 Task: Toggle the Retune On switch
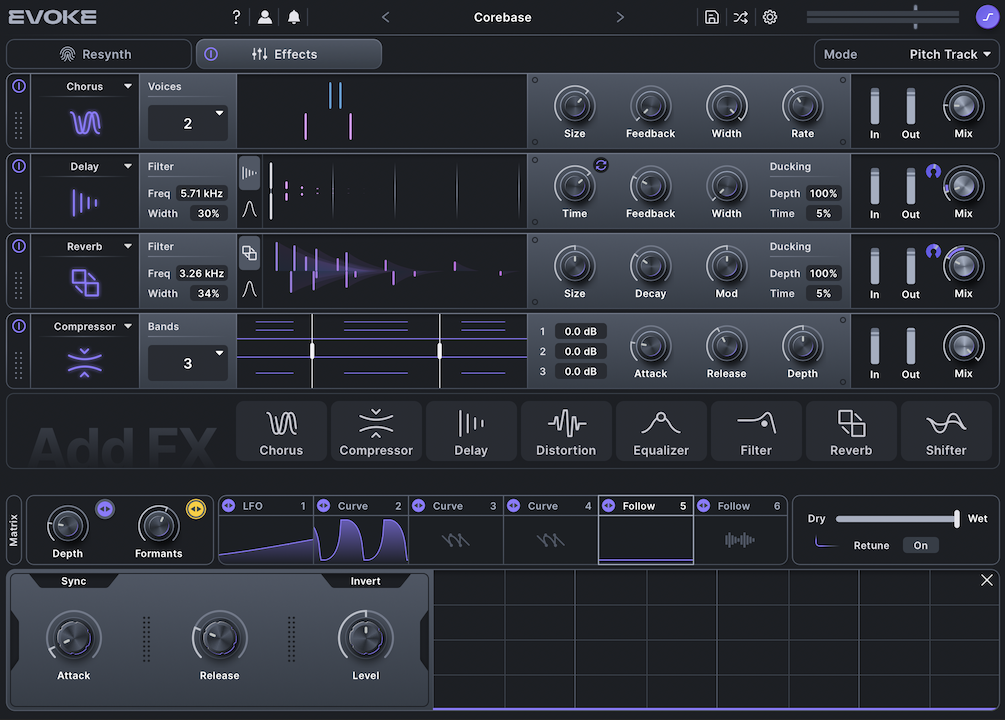[920, 545]
